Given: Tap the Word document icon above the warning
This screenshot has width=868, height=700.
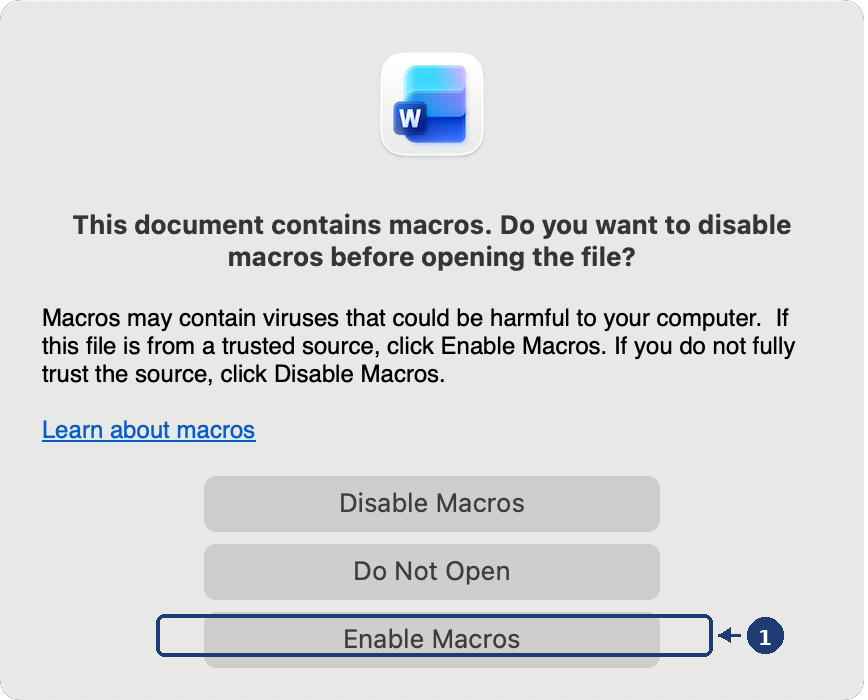Looking at the screenshot, I should 431,104.
